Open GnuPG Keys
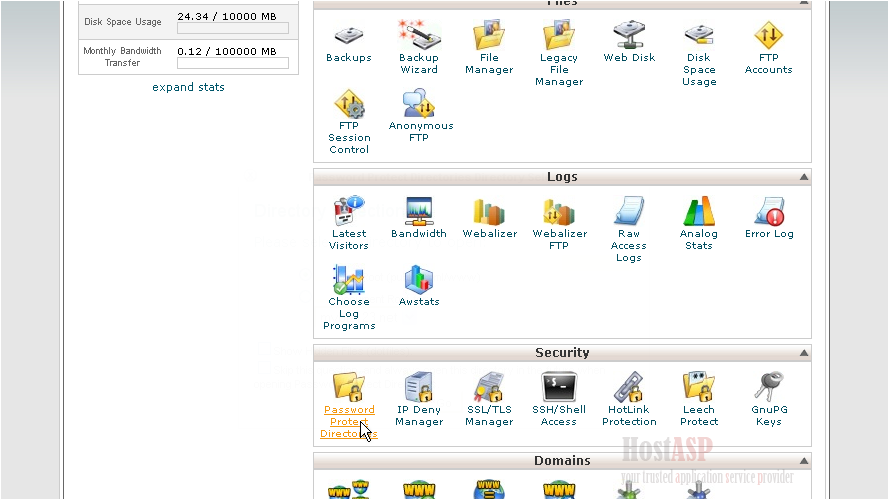Screen dimensions: 889x500 pyautogui.click(x=768, y=388)
